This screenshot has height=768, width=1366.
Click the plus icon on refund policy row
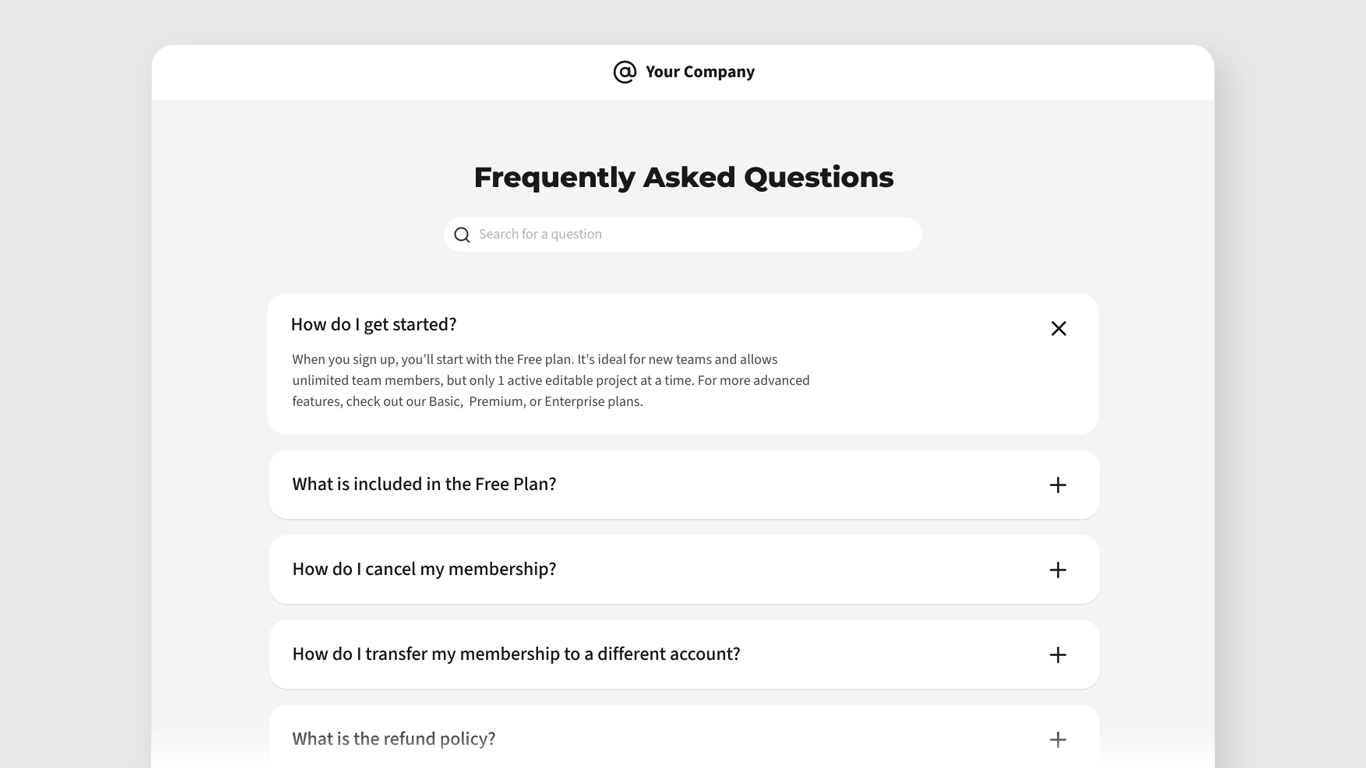point(1057,739)
